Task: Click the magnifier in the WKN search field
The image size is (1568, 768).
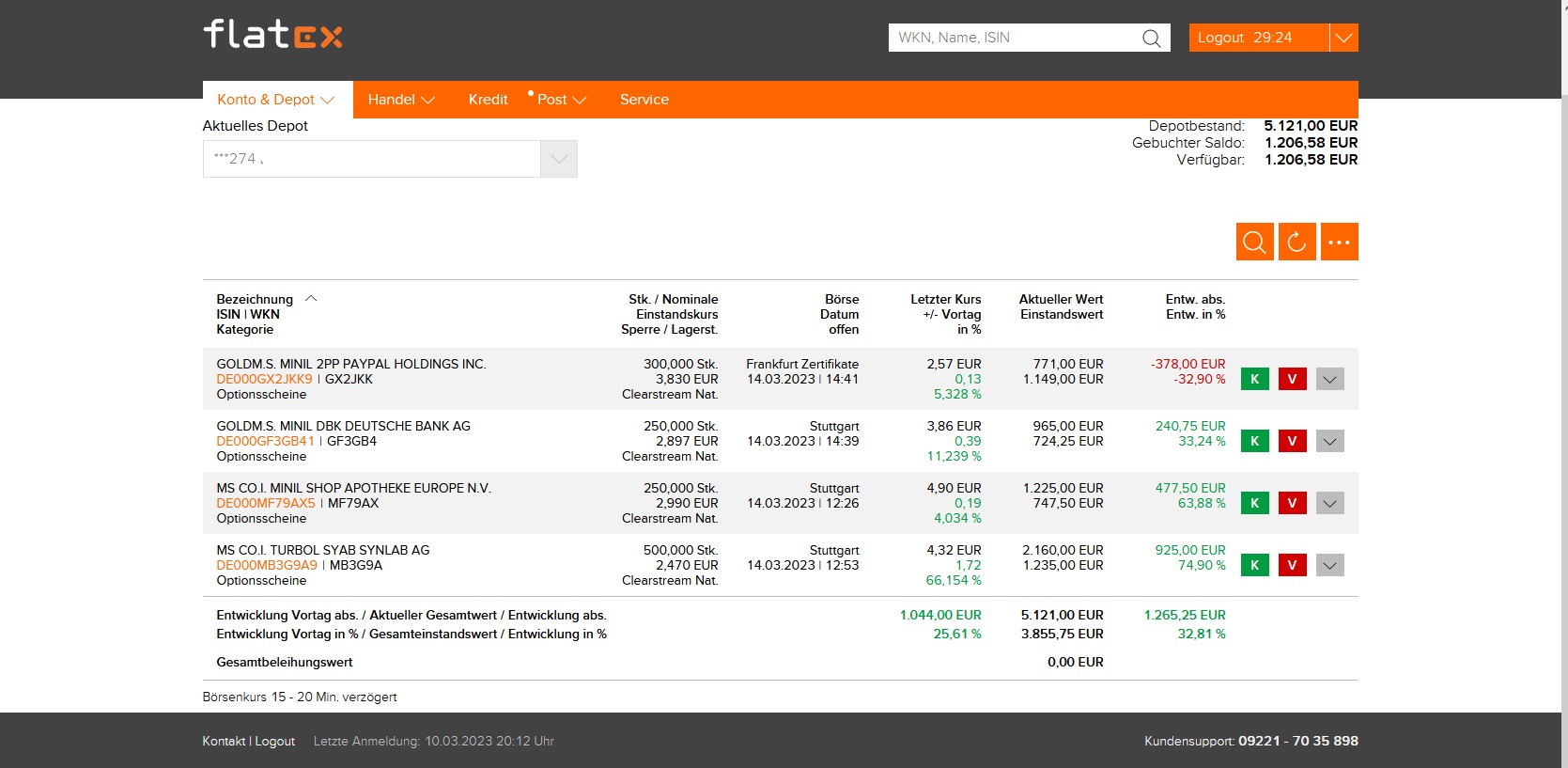Action: tap(1151, 39)
